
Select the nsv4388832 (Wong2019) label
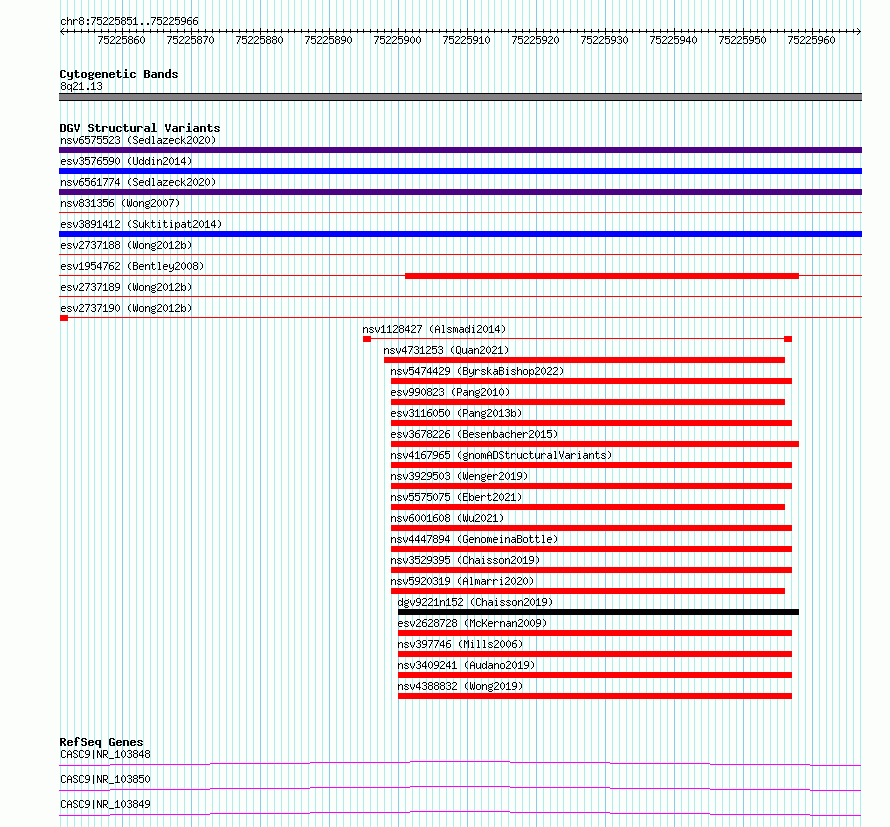pyautogui.click(x=460, y=686)
